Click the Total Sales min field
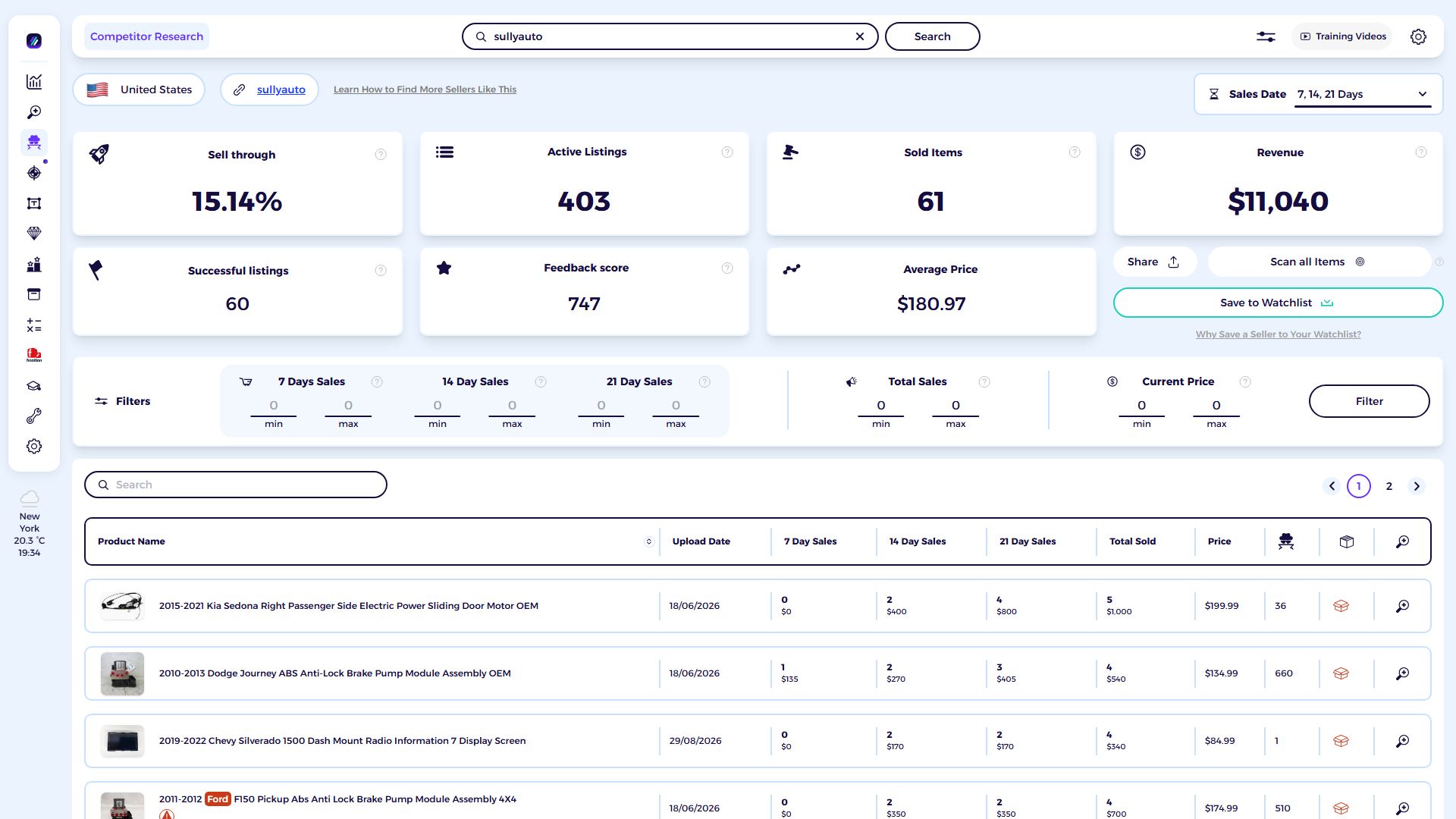 coord(881,406)
